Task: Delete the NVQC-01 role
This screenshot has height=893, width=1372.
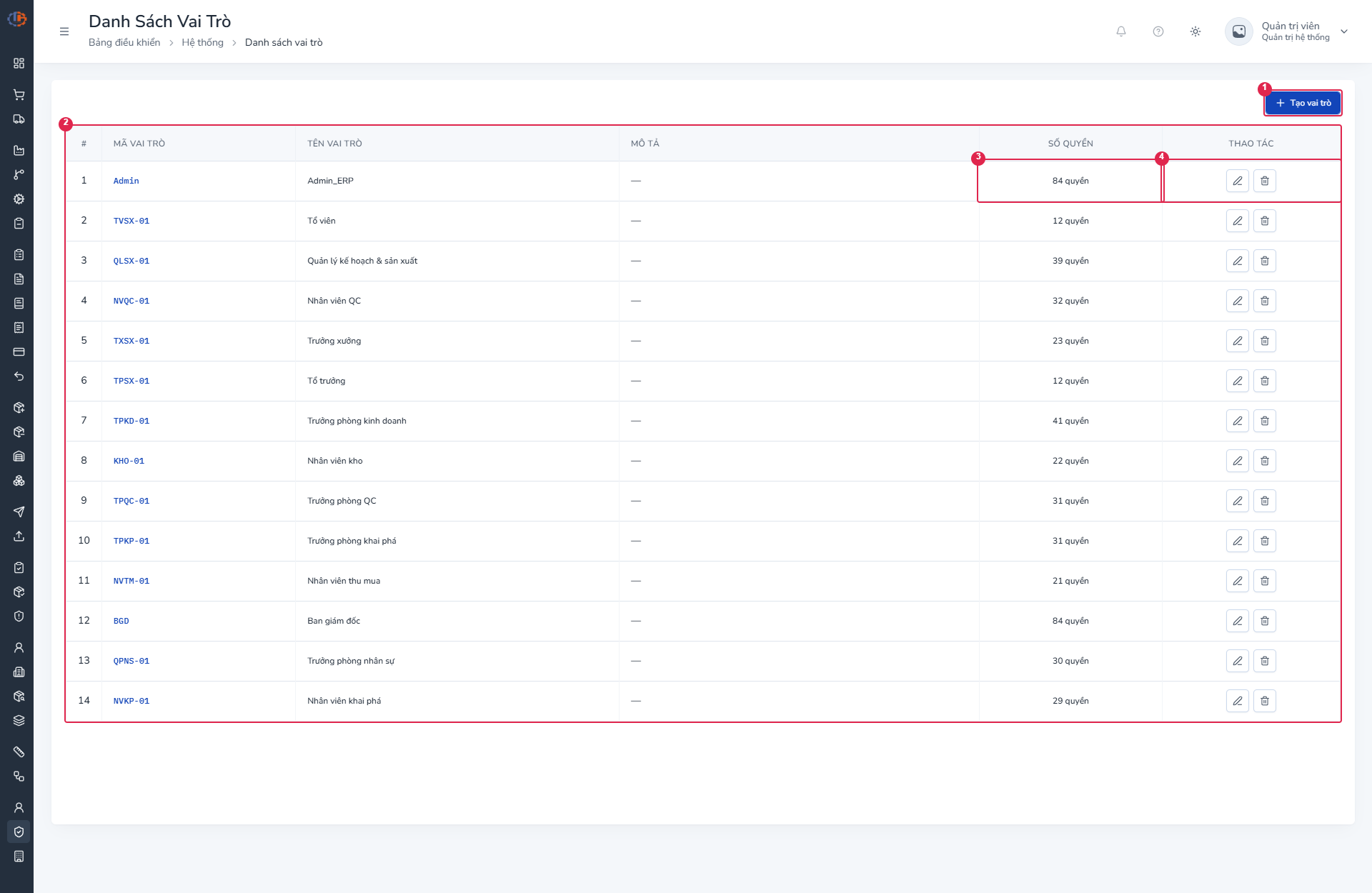Action: 1265,301
